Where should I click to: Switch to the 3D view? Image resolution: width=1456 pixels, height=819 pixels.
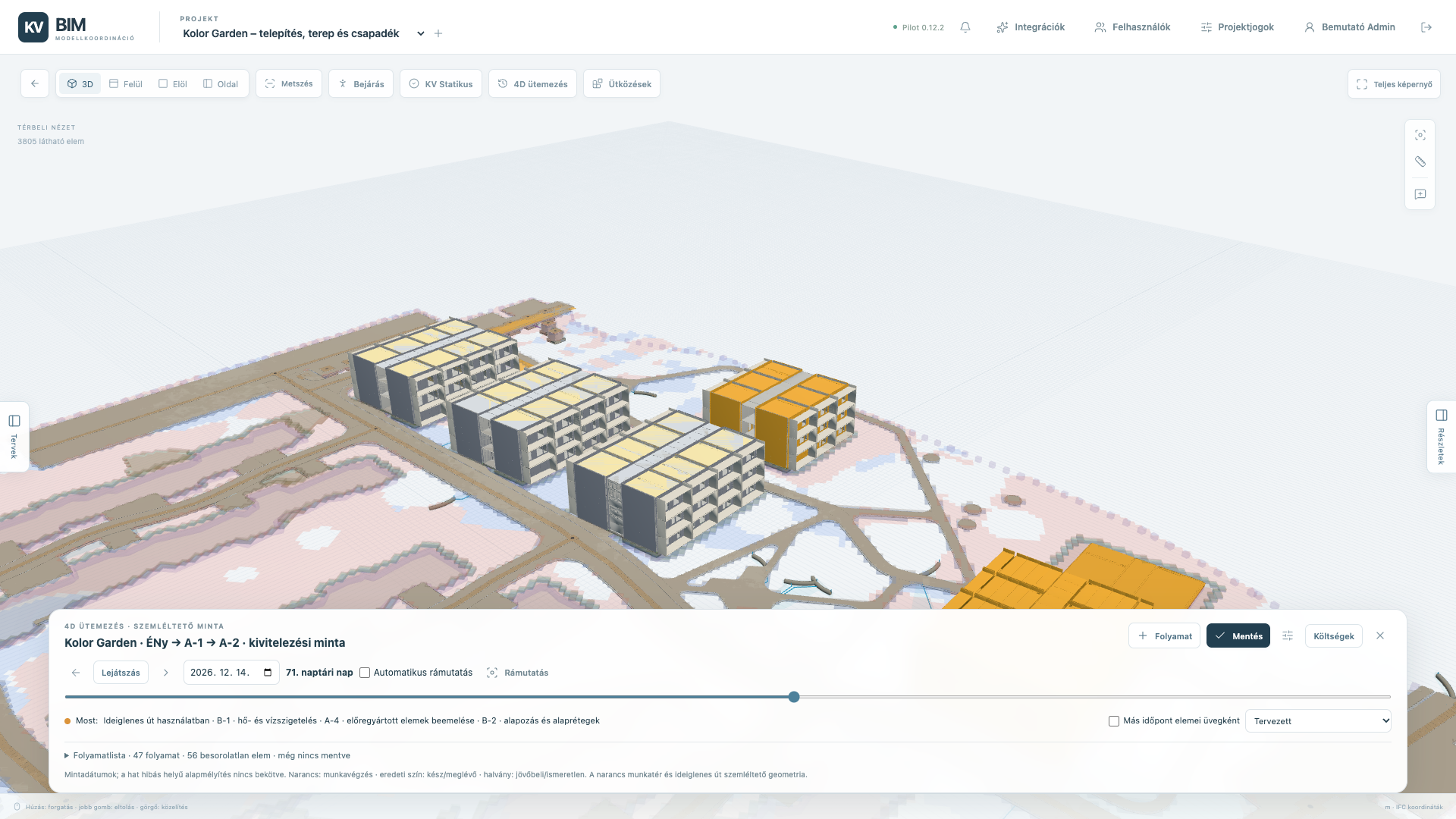[80, 83]
